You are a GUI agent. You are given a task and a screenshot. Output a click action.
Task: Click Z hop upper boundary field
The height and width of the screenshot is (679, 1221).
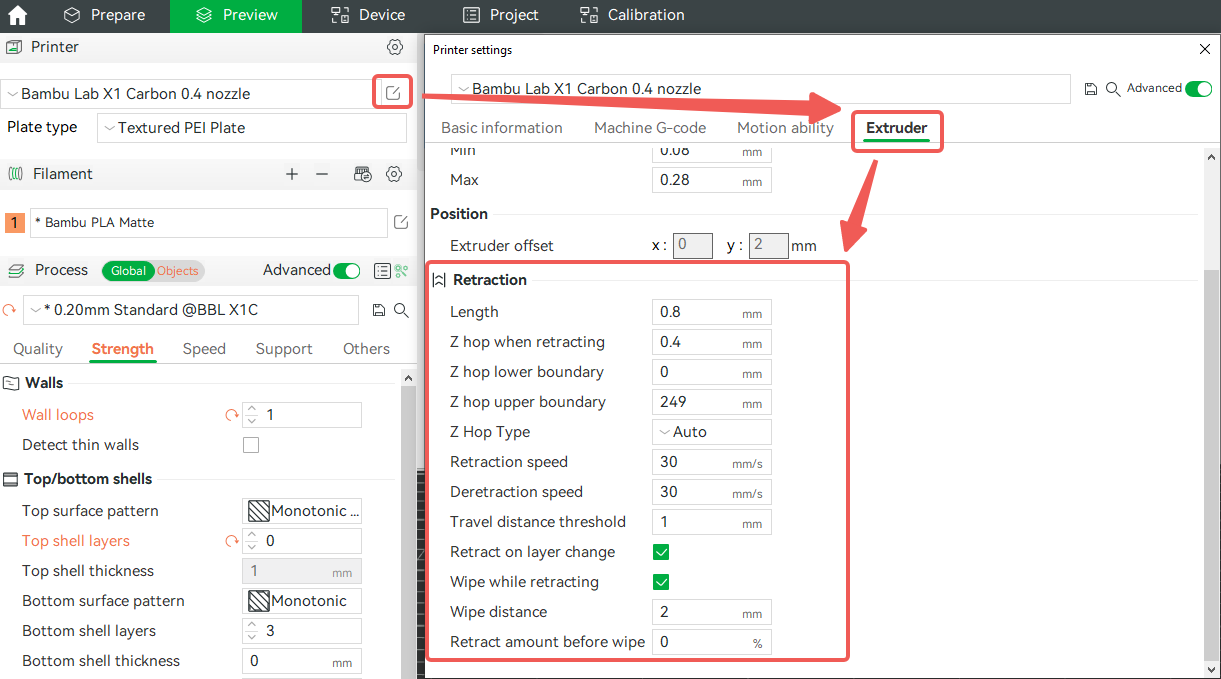pyautogui.click(x=712, y=402)
